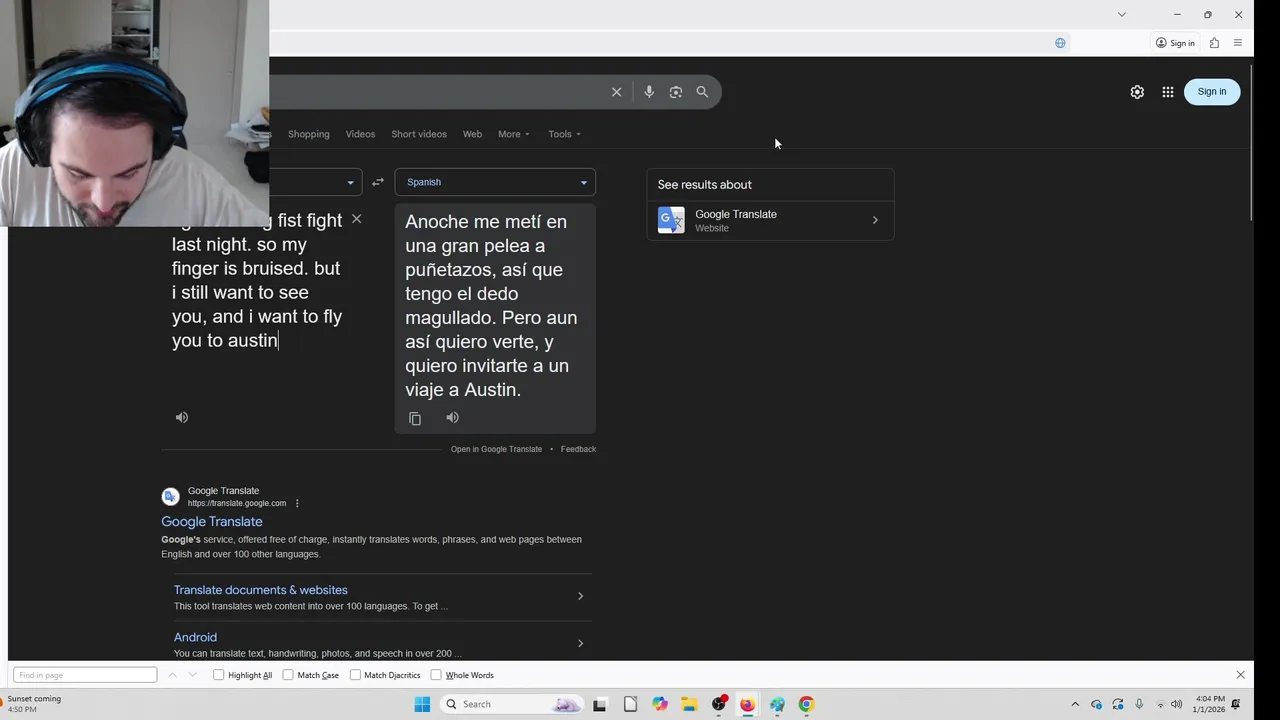
Task: Click the translate page icon in address bar
Action: click(x=1060, y=43)
